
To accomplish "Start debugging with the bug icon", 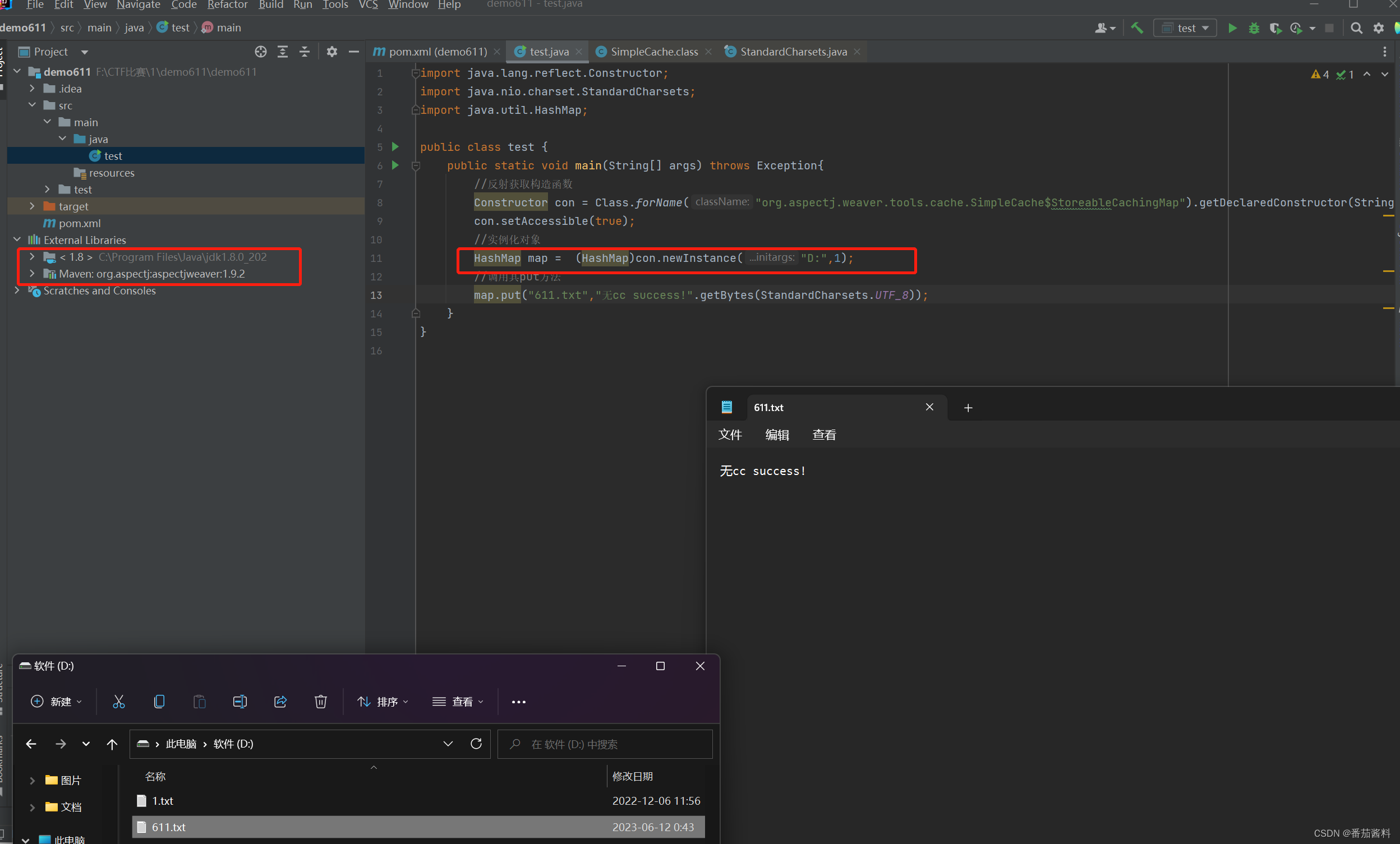I will [1254, 28].
